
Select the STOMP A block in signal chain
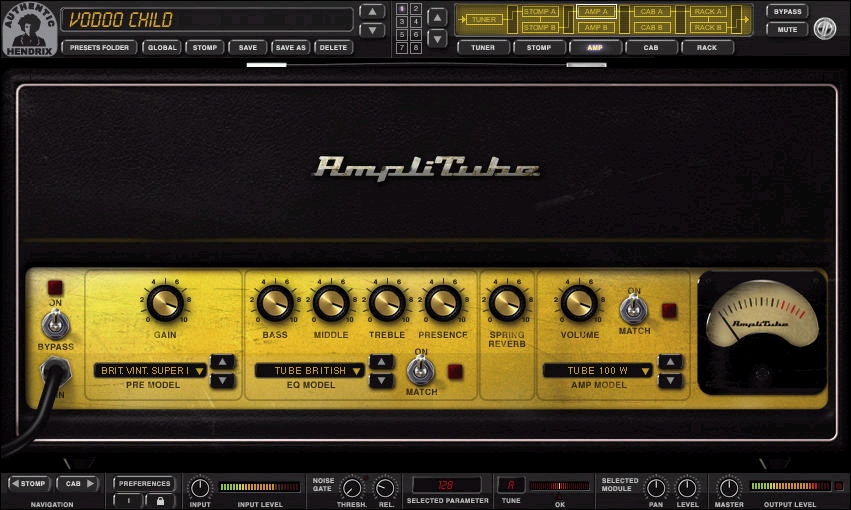pos(539,11)
